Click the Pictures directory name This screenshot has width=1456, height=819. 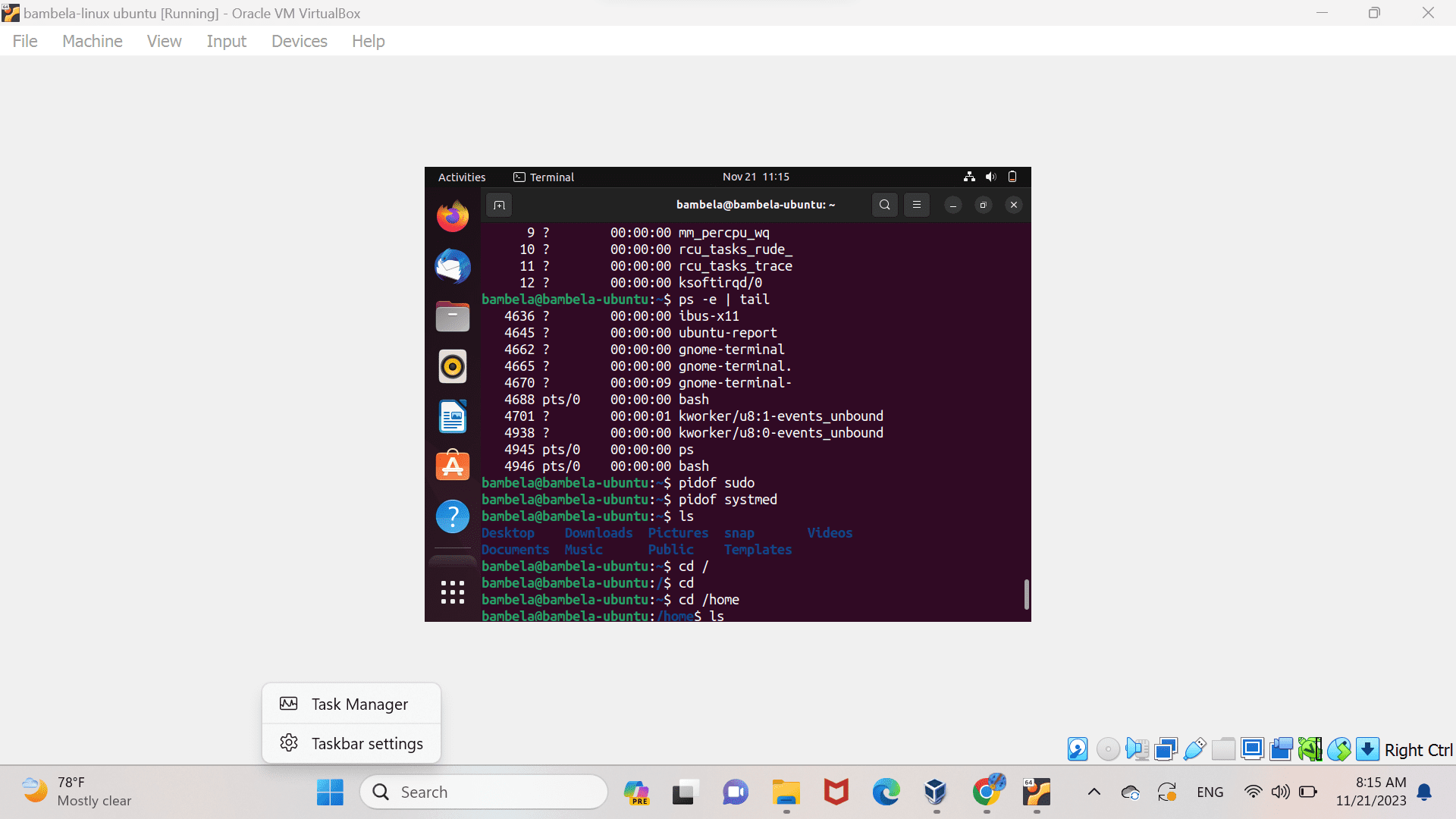click(678, 532)
